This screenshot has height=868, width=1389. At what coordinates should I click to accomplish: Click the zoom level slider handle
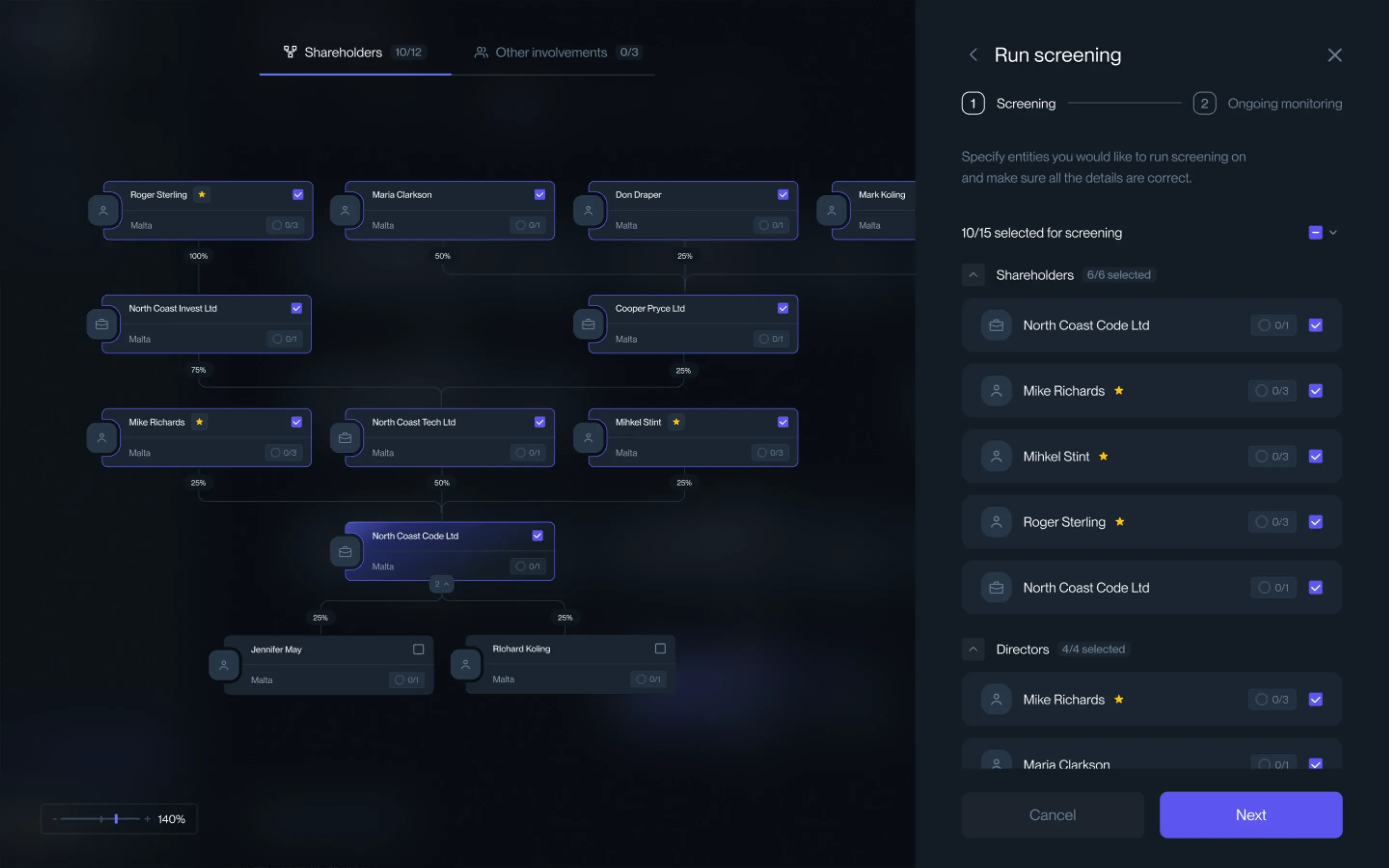click(x=116, y=819)
